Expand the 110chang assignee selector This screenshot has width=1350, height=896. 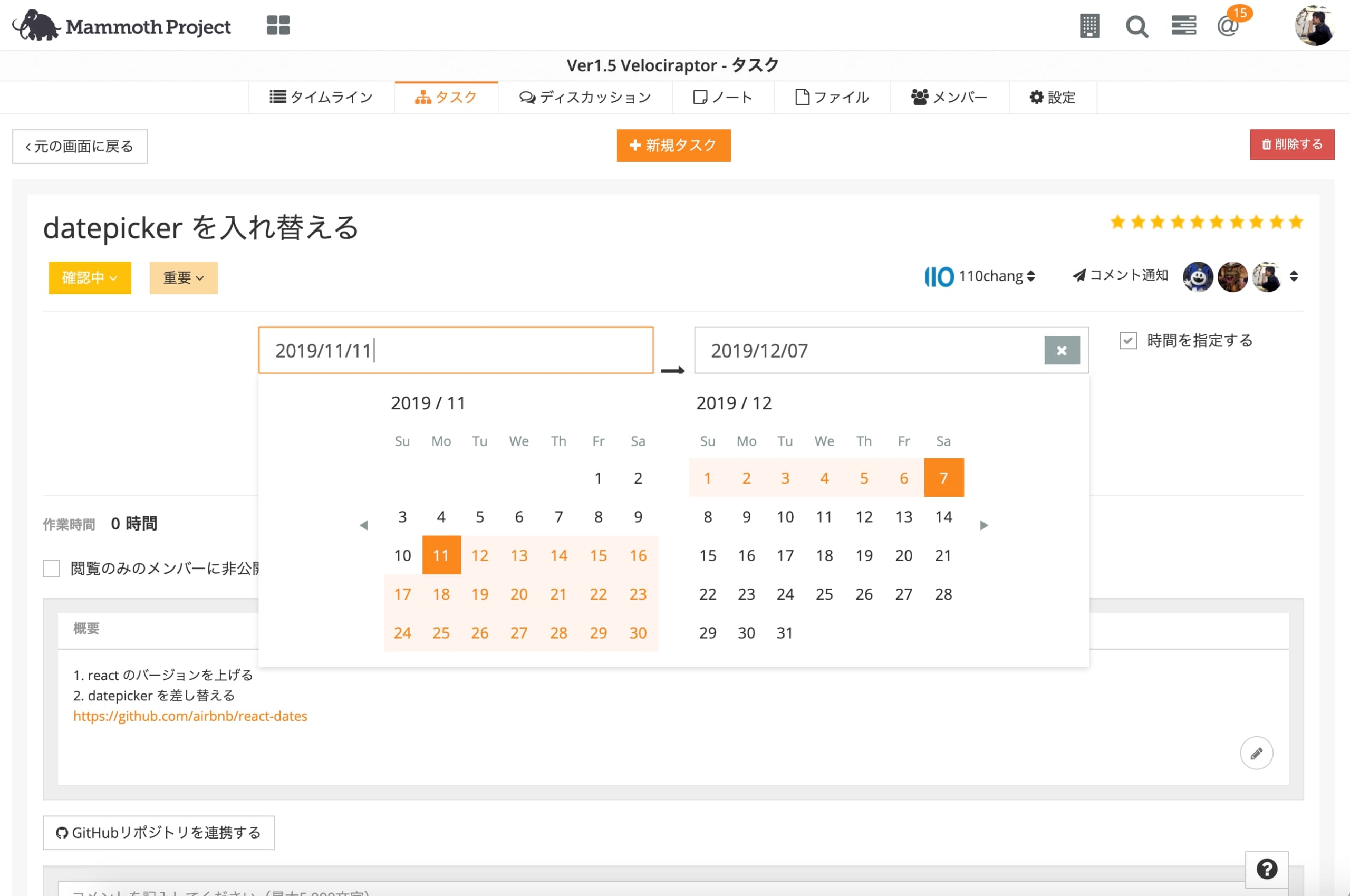point(980,276)
